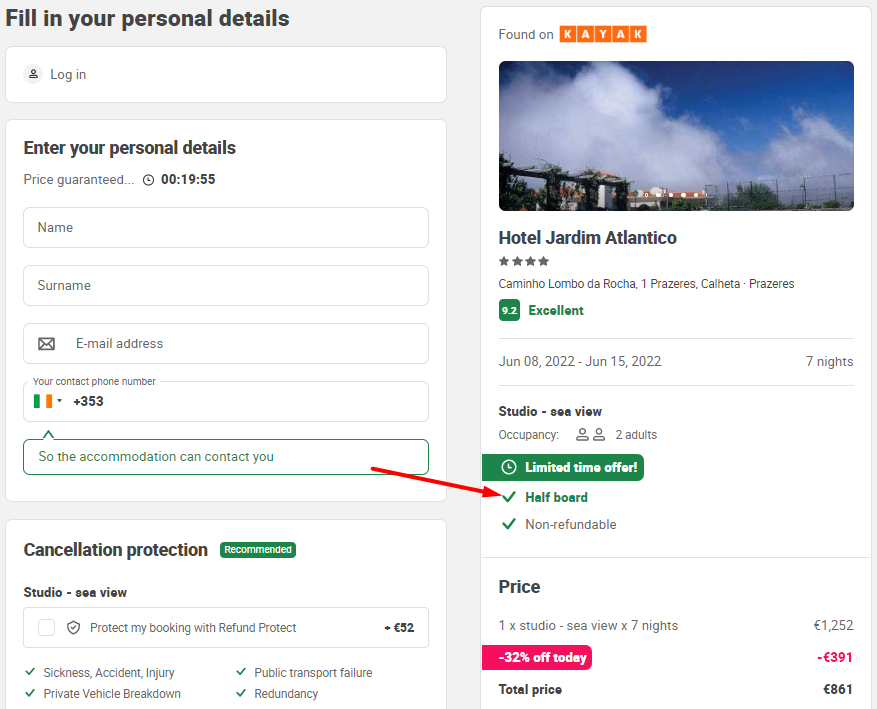Focus the Surname input field
This screenshot has height=709, width=877.
pyautogui.click(x=226, y=286)
